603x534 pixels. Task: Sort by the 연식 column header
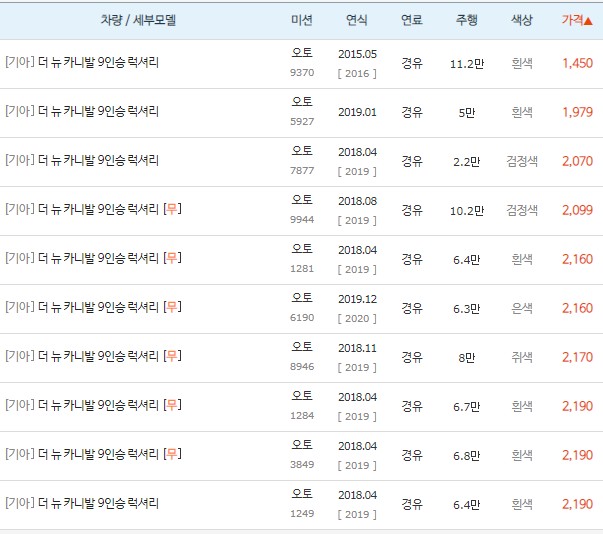357,20
